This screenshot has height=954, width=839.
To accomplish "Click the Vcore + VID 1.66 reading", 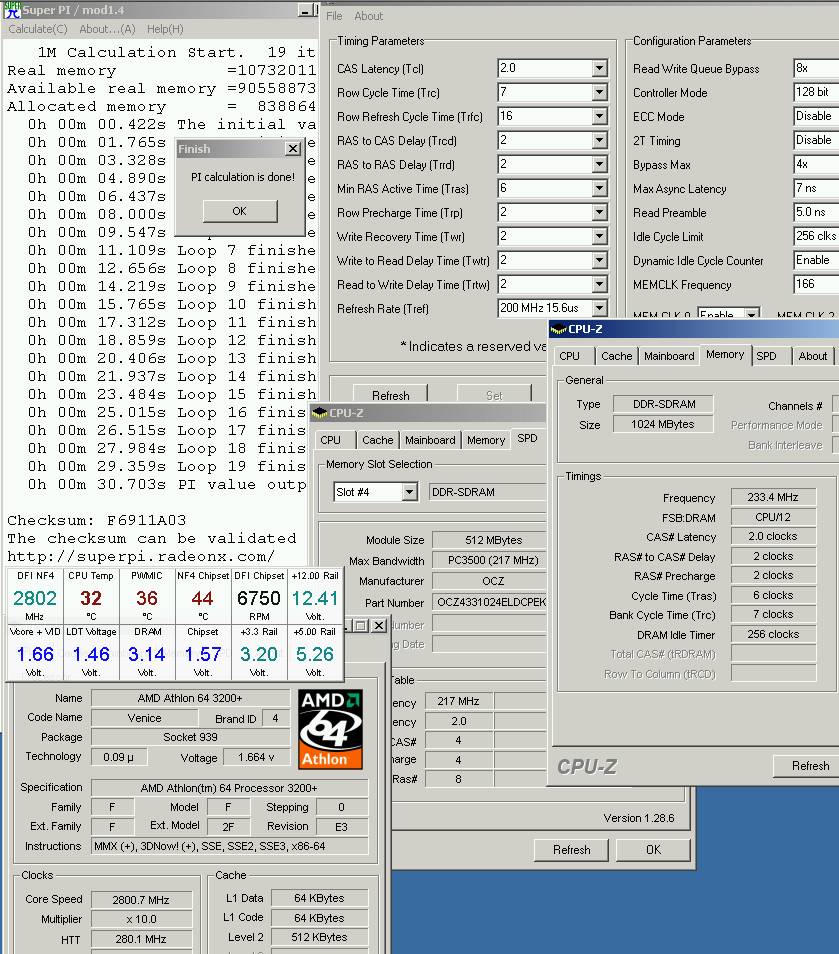I will tap(35, 655).
